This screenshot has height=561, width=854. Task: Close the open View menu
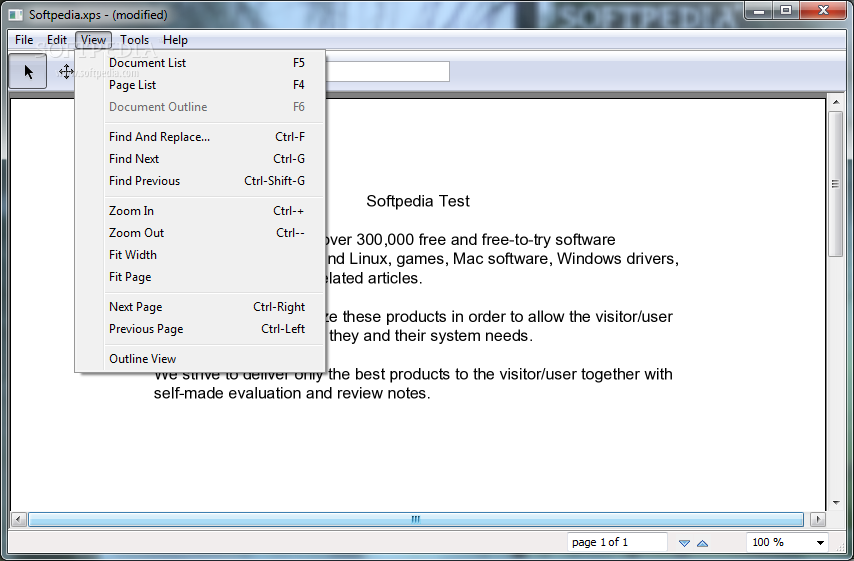click(x=93, y=40)
